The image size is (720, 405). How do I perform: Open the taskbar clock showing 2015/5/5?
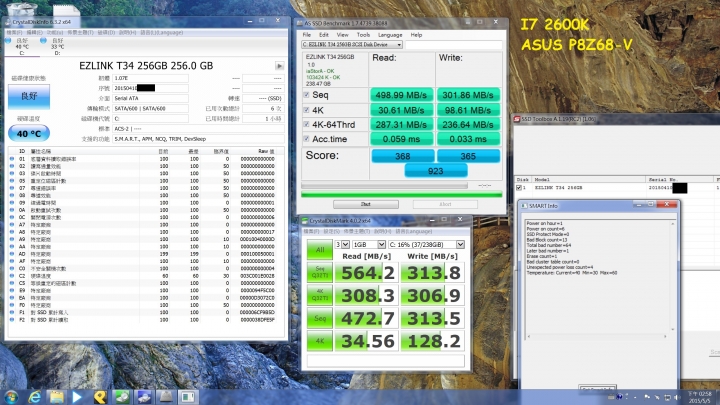700,397
